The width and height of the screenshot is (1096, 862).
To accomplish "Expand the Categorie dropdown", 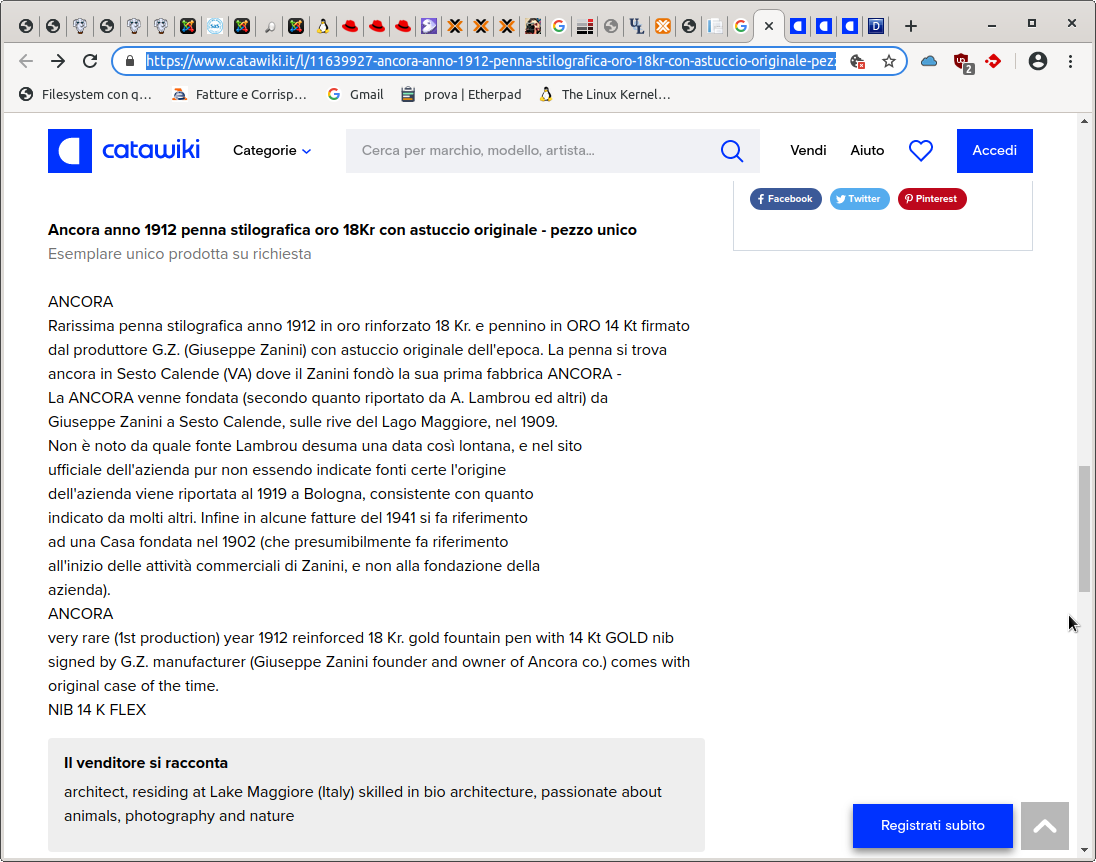I will pos(272,151).
